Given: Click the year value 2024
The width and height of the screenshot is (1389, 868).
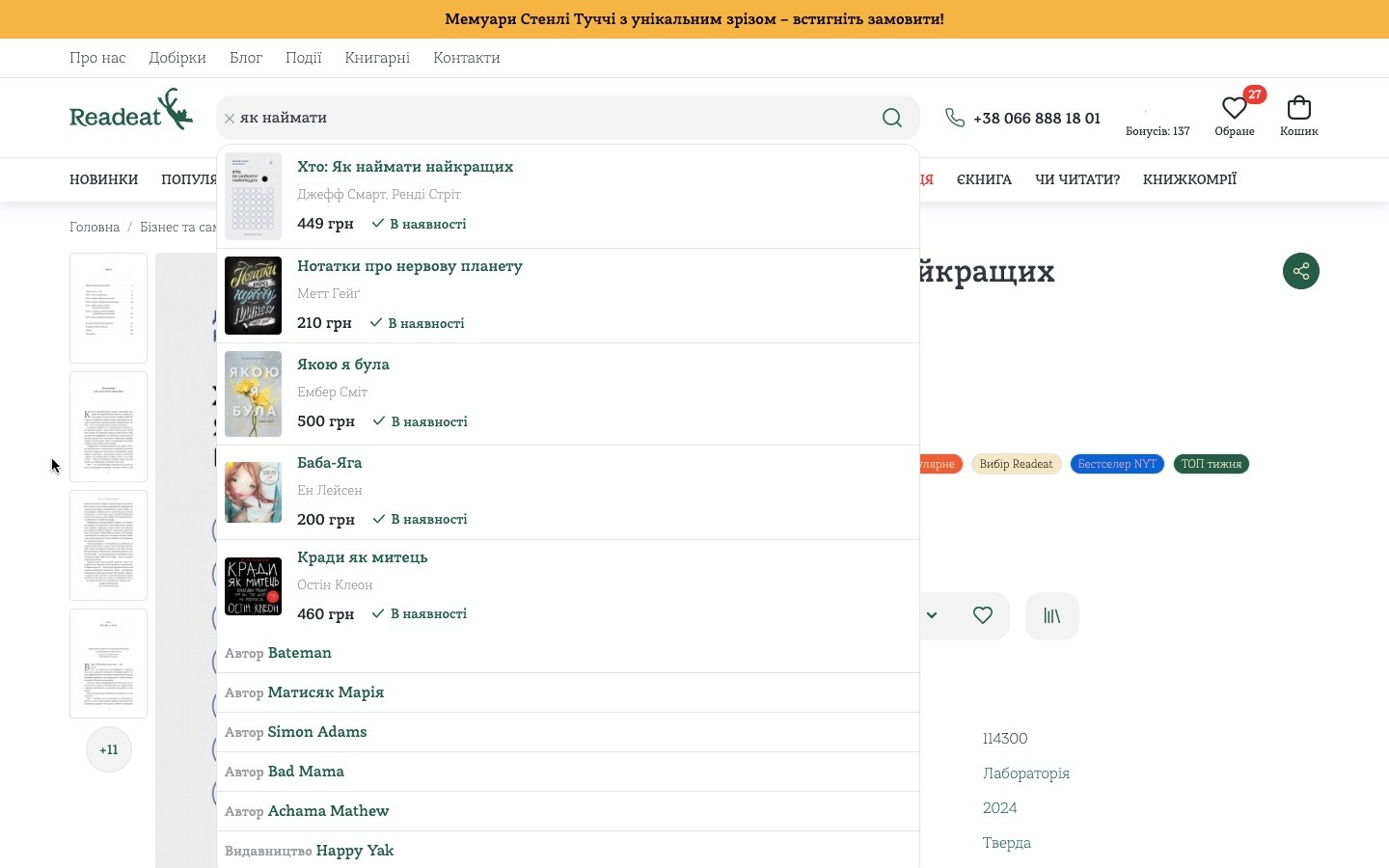Looking at the screenshot, I should [1000, 808].
